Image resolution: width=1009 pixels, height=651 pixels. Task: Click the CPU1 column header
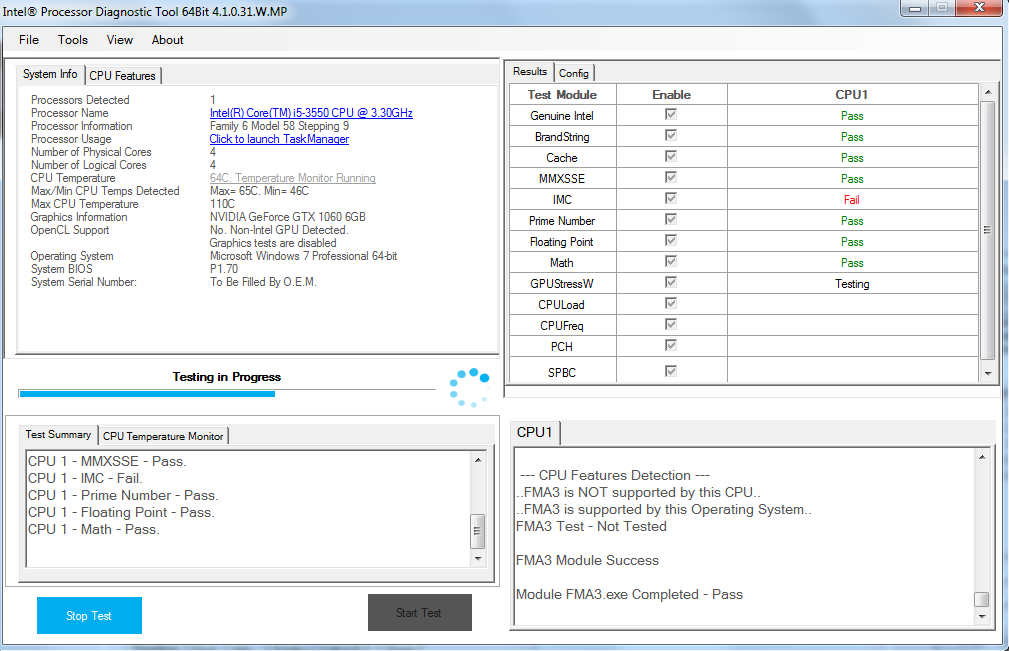pyautogui.click(x=852, y=95)
